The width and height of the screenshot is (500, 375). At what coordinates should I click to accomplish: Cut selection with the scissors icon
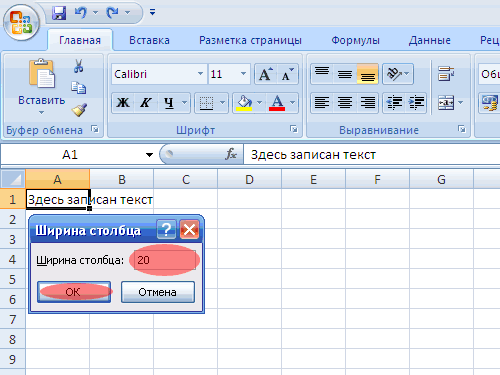click(x=79, y=66)
